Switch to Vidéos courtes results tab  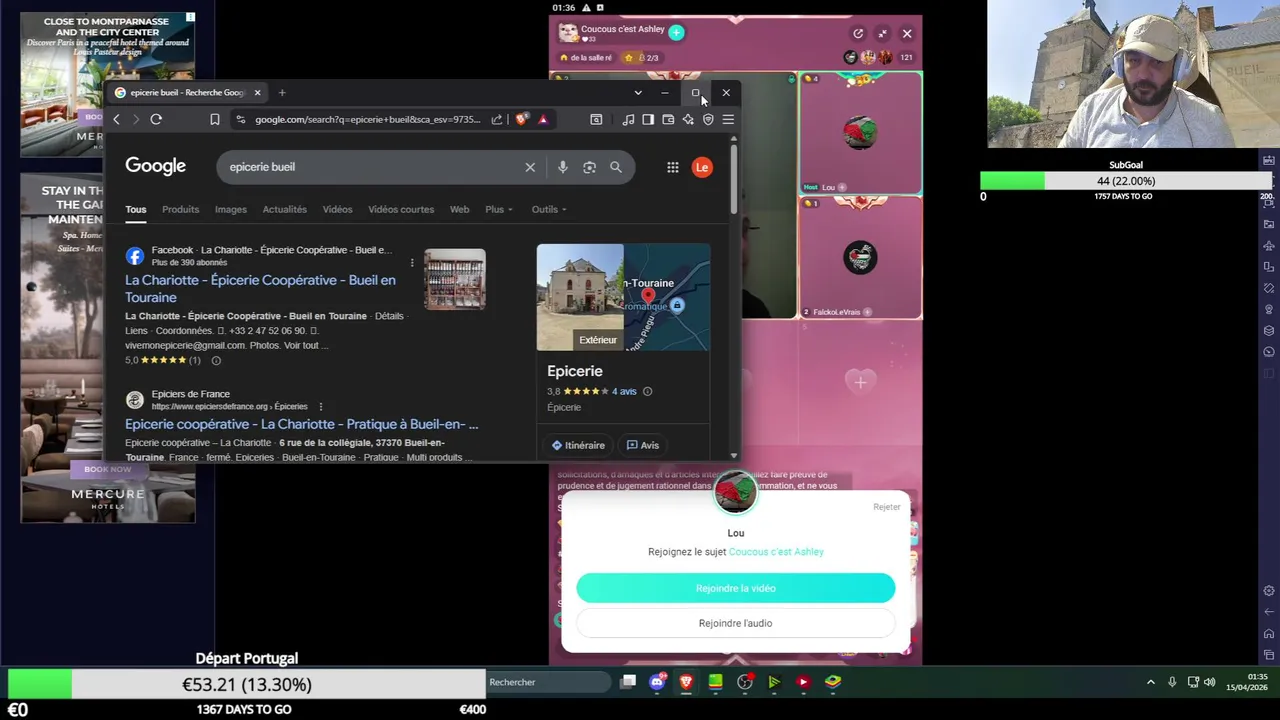[x=401, y=209]
